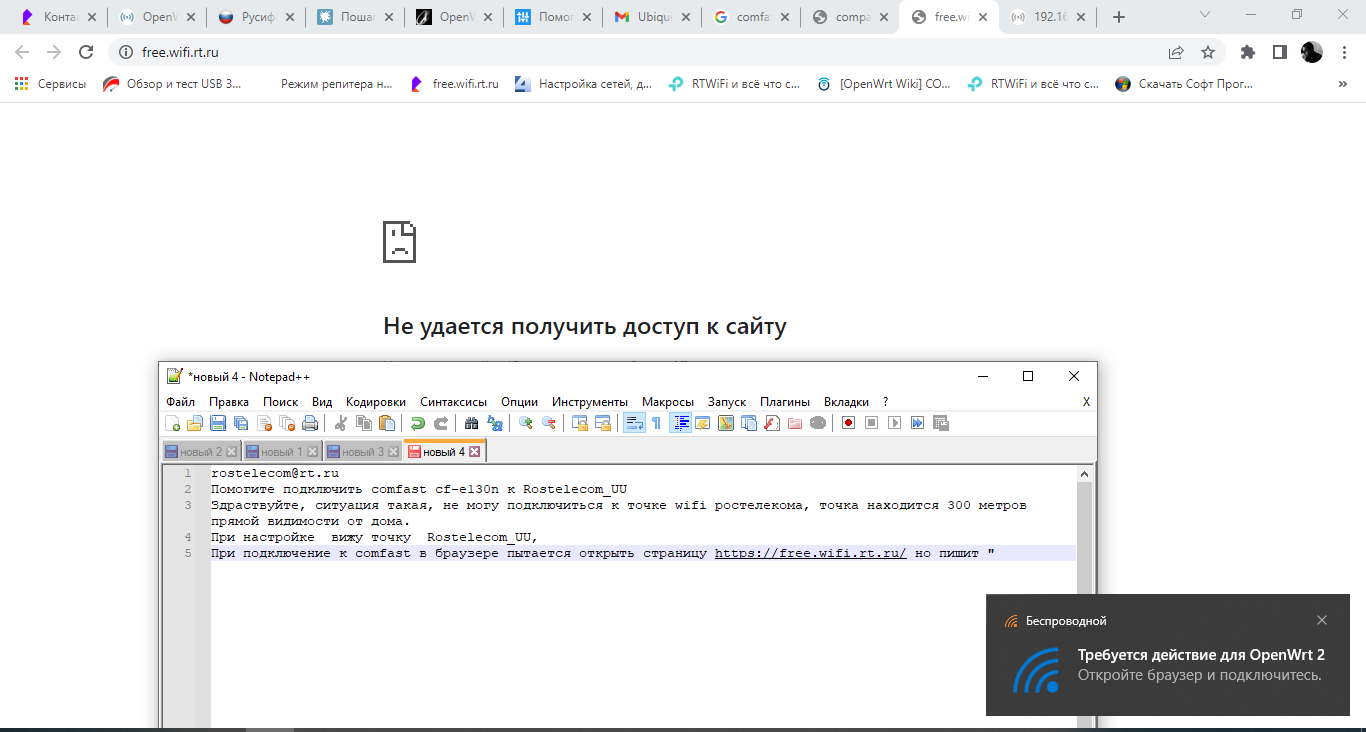Reload the free.wifi.rt.ru page
Image resolution: width=1366 pixels, height=732 pixels.
86,52
